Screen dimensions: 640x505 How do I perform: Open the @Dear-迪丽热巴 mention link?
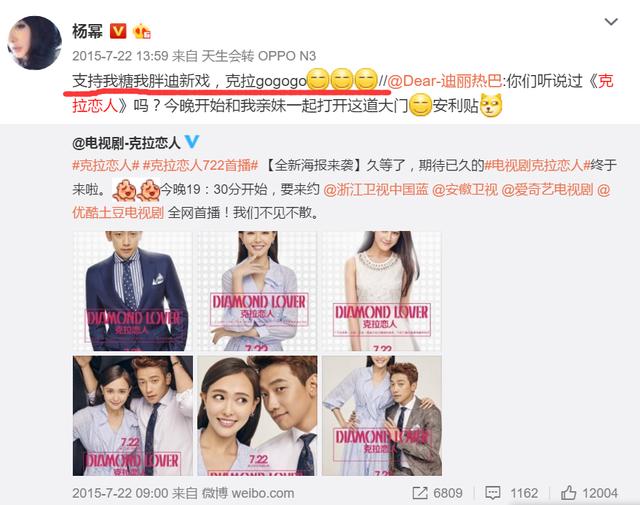pyautogui.click(x=444, y=81)
